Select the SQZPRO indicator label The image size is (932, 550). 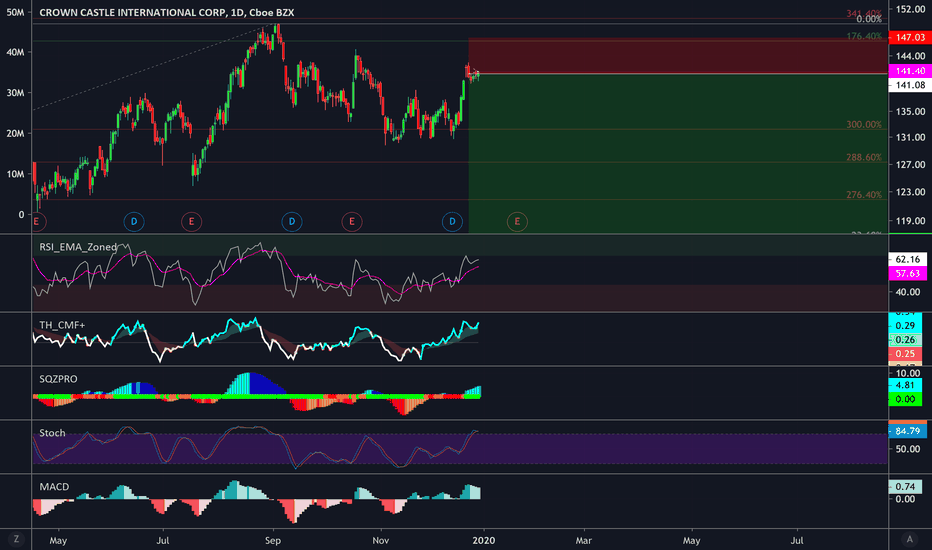tap(58, 379)
